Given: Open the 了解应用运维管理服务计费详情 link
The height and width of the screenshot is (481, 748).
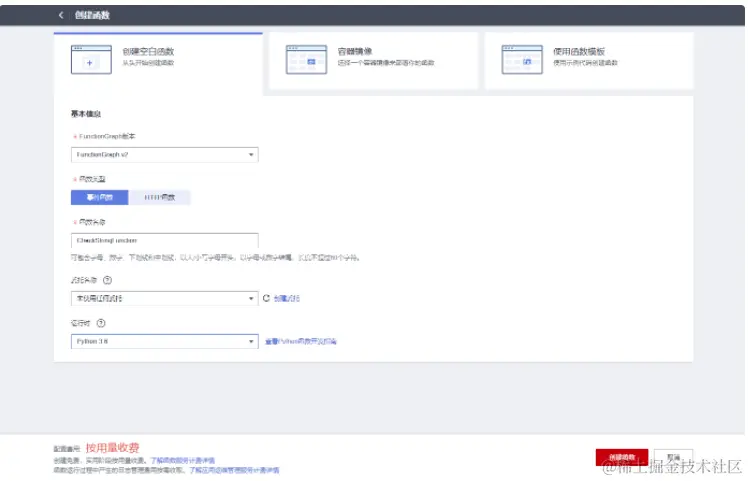Looking at the screenshot, I should point(234,470).
